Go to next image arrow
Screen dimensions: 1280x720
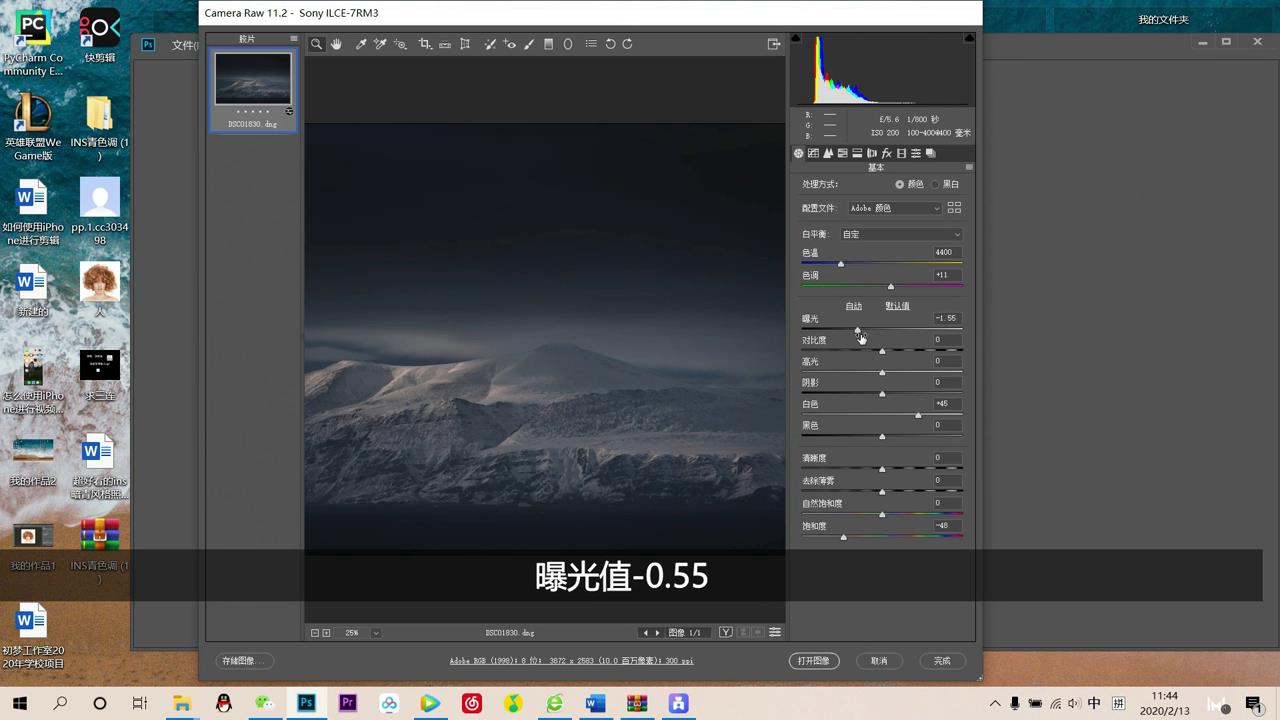pos(657,633)
